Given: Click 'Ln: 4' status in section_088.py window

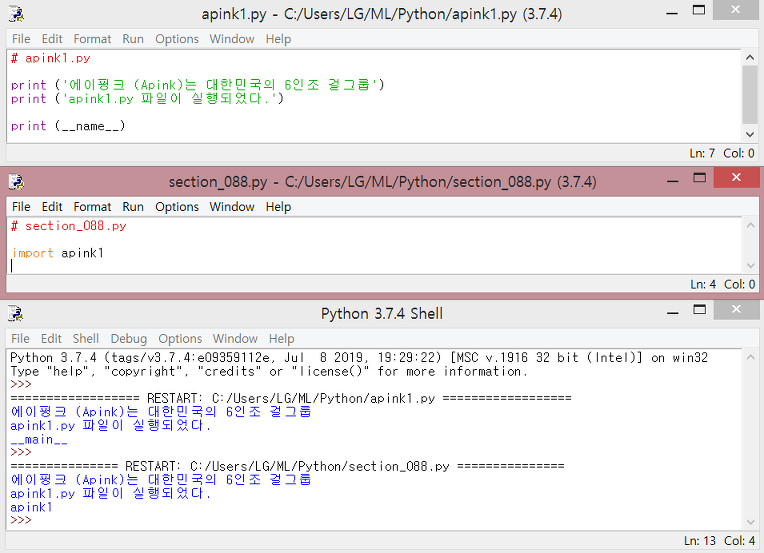Looking at the screenshot, I should [703, 284].
